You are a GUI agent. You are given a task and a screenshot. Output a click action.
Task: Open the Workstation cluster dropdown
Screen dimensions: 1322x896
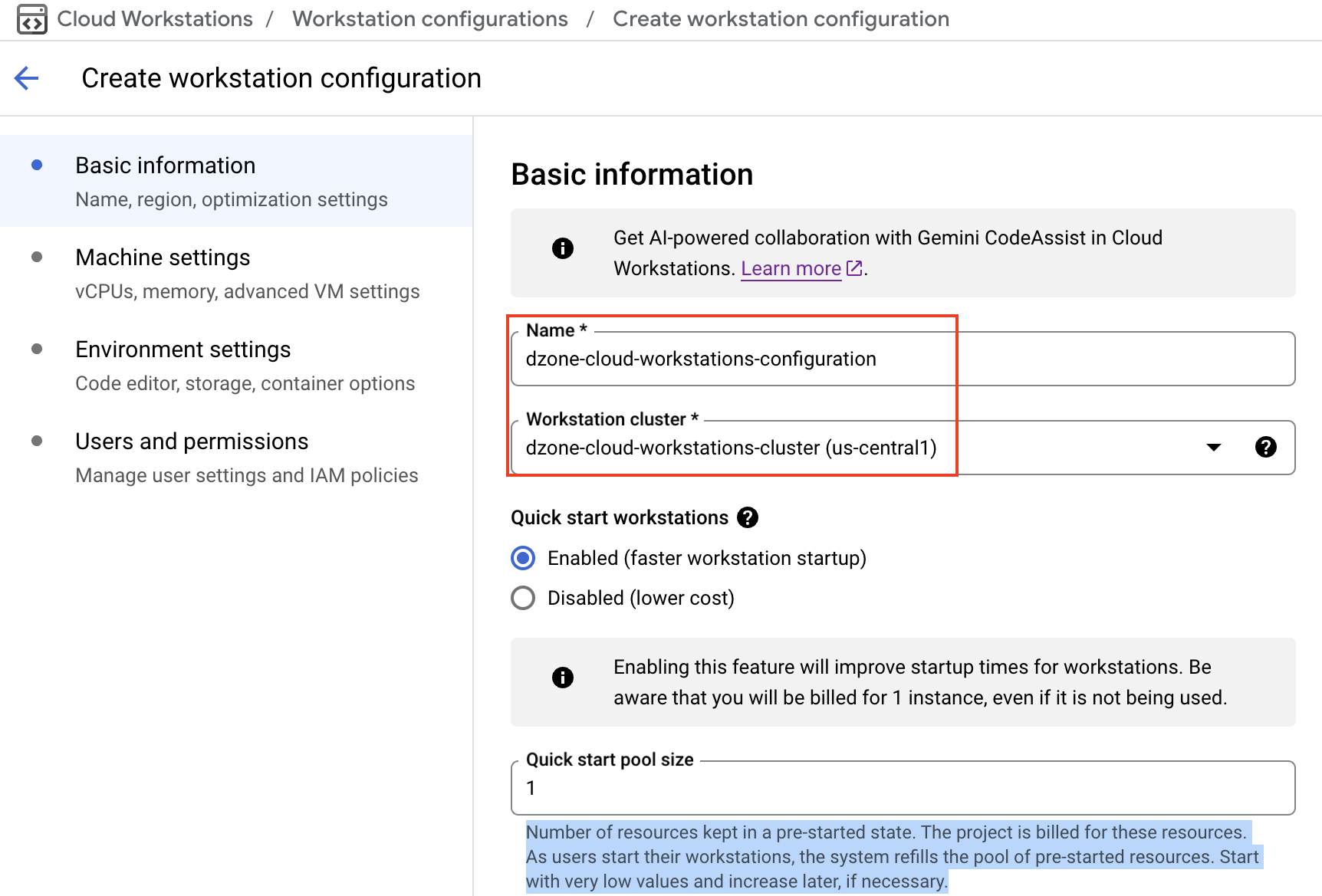[x=1212, y=448]
